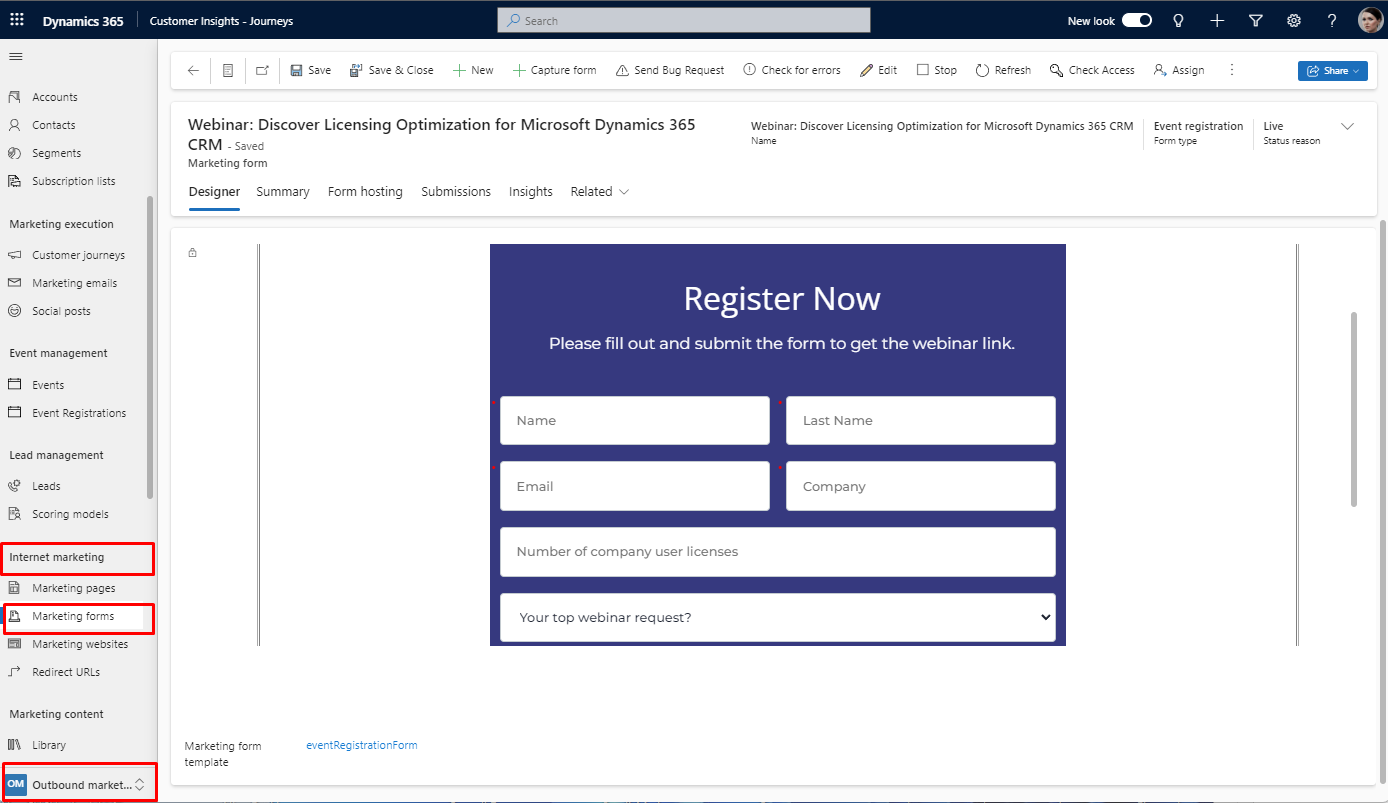Image resolution: width=1388 pixels, height=803 pixels.
Task: Click the Company field in the form
Action: point(921,486)
